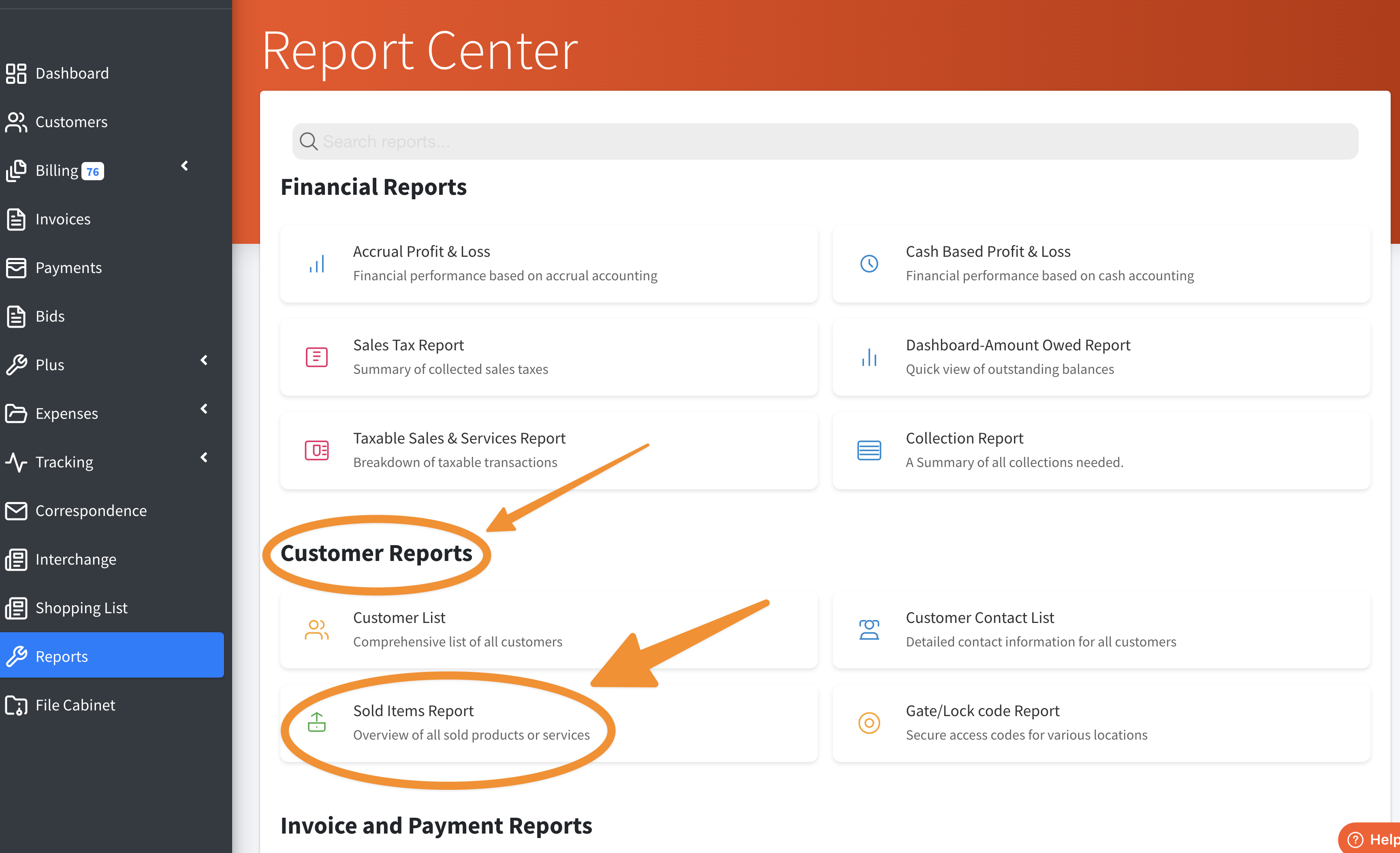The image size is (1400, 853).
Task: Click the Sales Tax Report pink icon
Action: coord(316,357)
